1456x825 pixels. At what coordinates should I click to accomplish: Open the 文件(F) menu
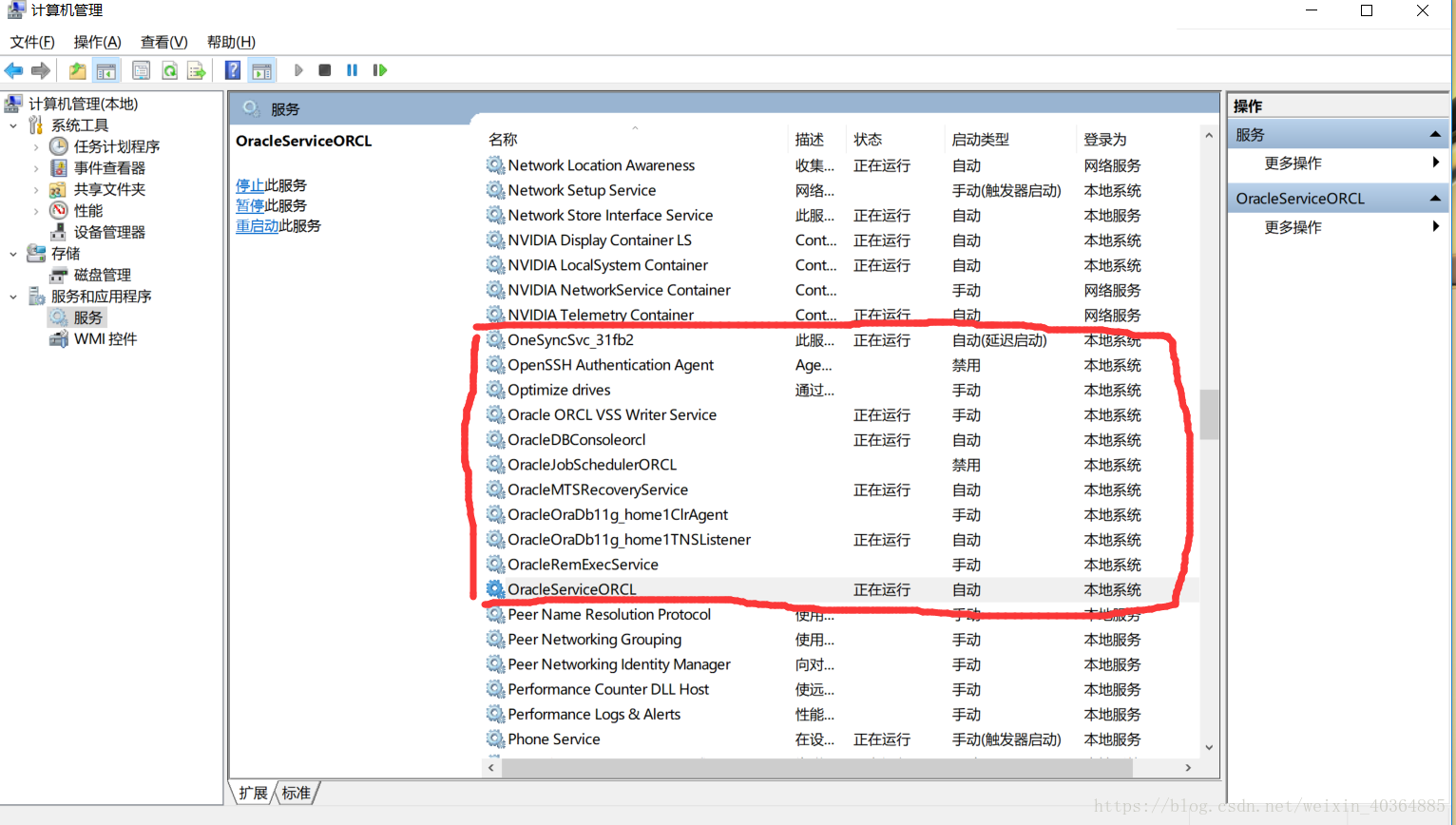[x=32, y=42]
